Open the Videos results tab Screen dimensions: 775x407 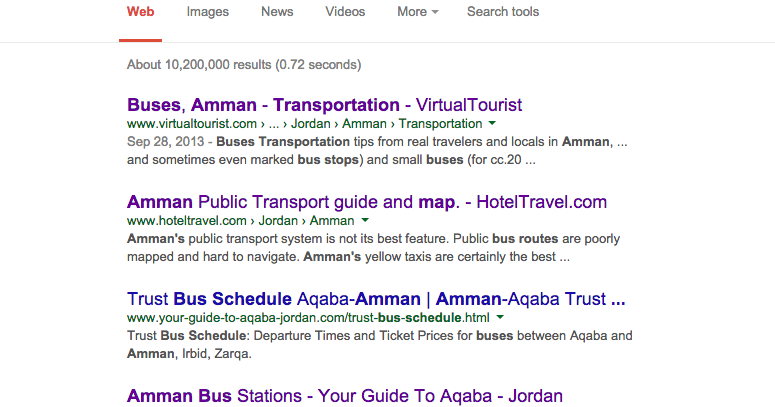[345, 12]
